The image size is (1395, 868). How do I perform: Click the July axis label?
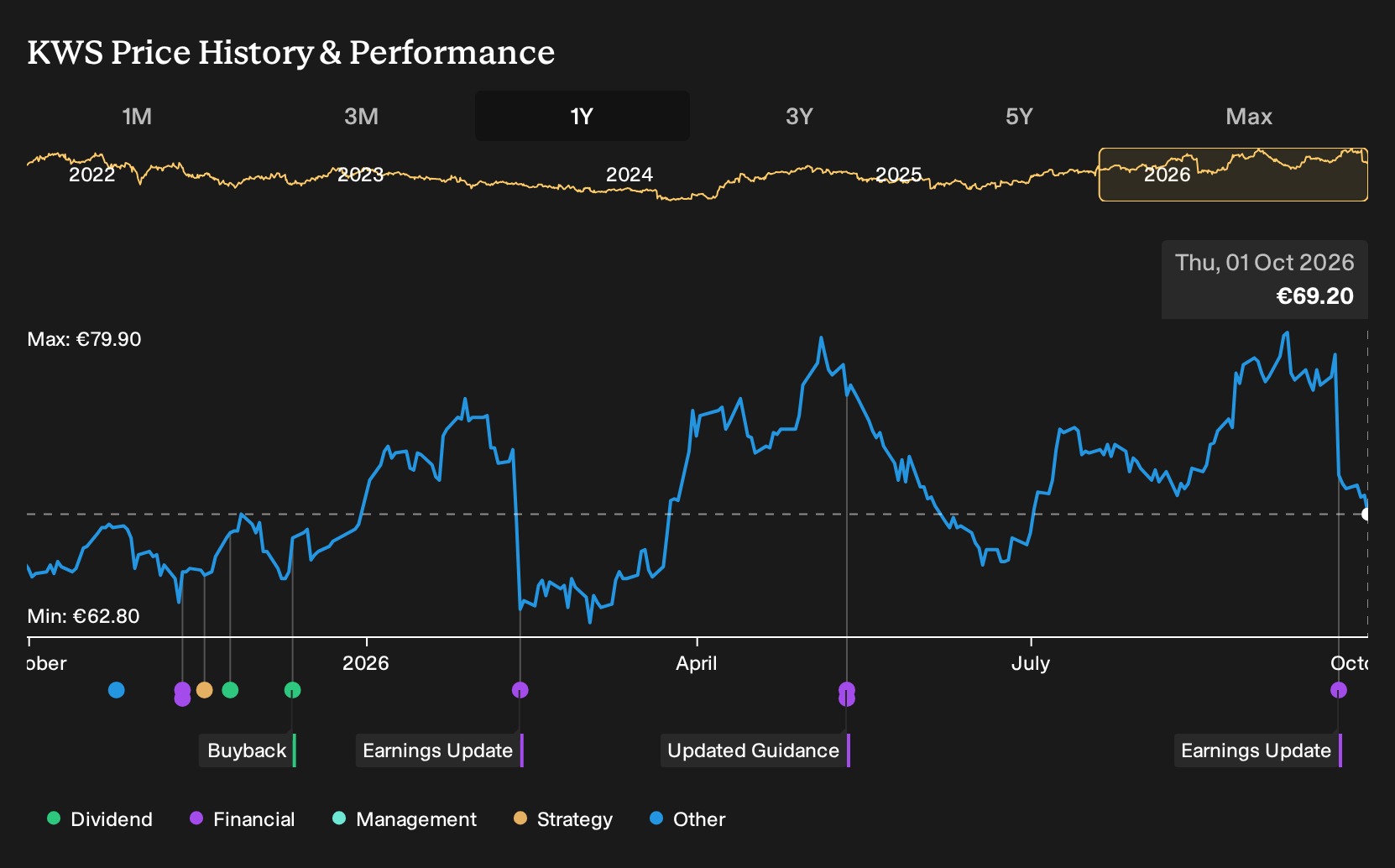coord(1030,663)
